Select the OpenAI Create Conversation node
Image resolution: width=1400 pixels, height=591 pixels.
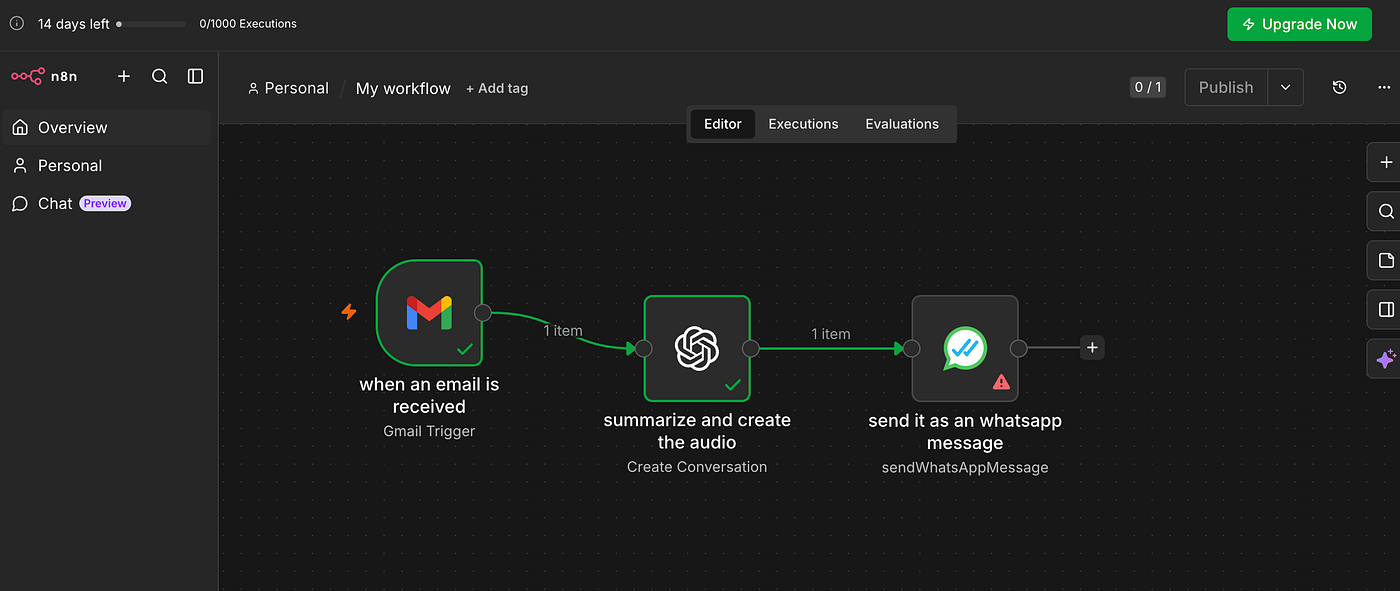[697, 348]
